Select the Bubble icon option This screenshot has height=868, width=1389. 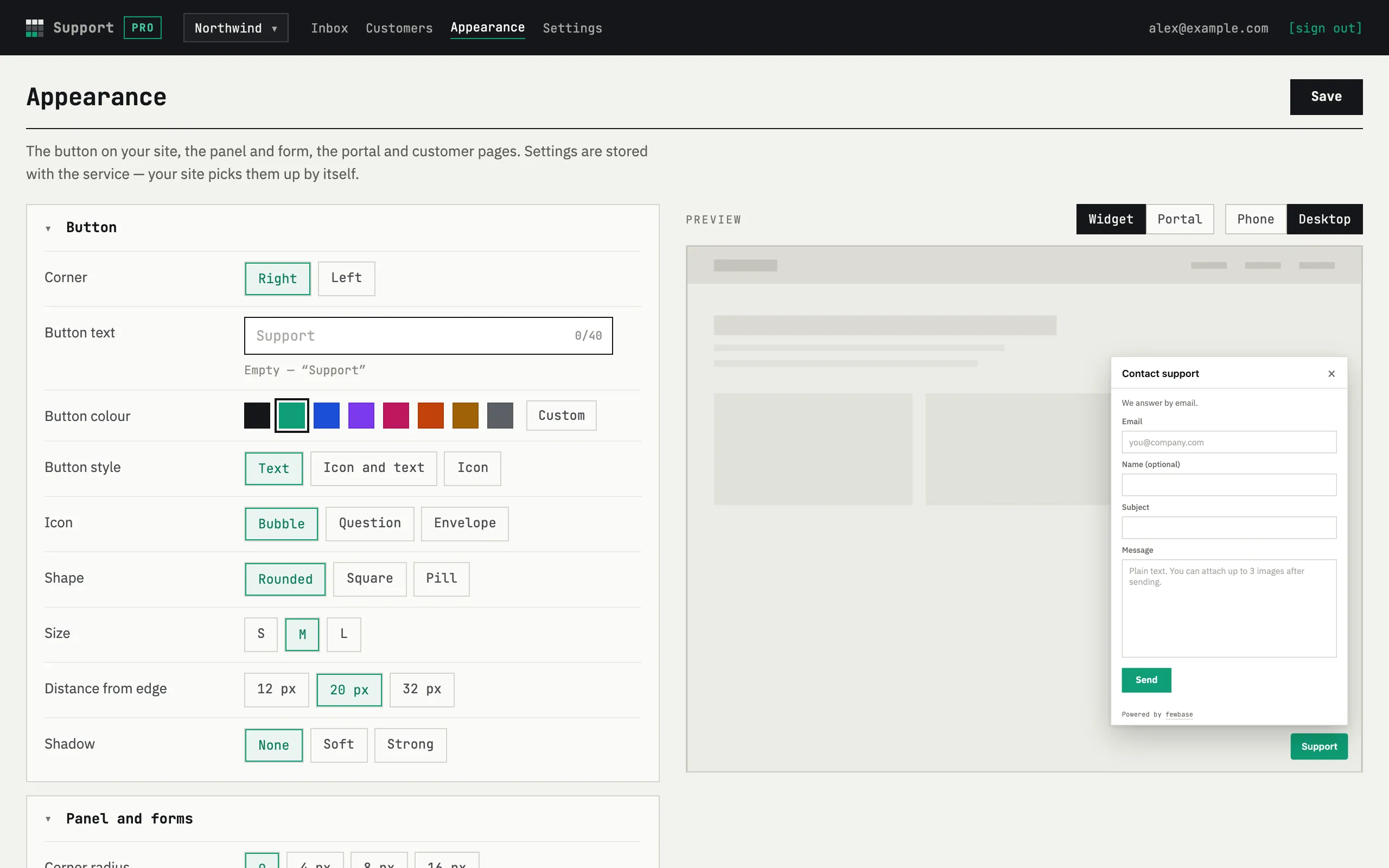pos(281,524)
